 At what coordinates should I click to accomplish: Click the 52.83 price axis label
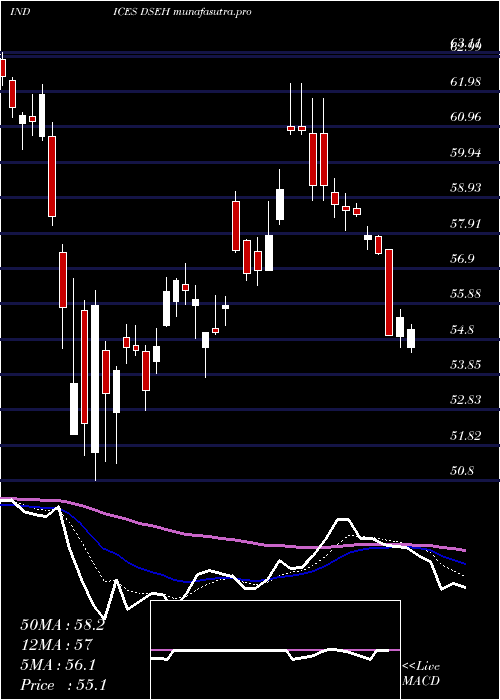coord(466,400)
